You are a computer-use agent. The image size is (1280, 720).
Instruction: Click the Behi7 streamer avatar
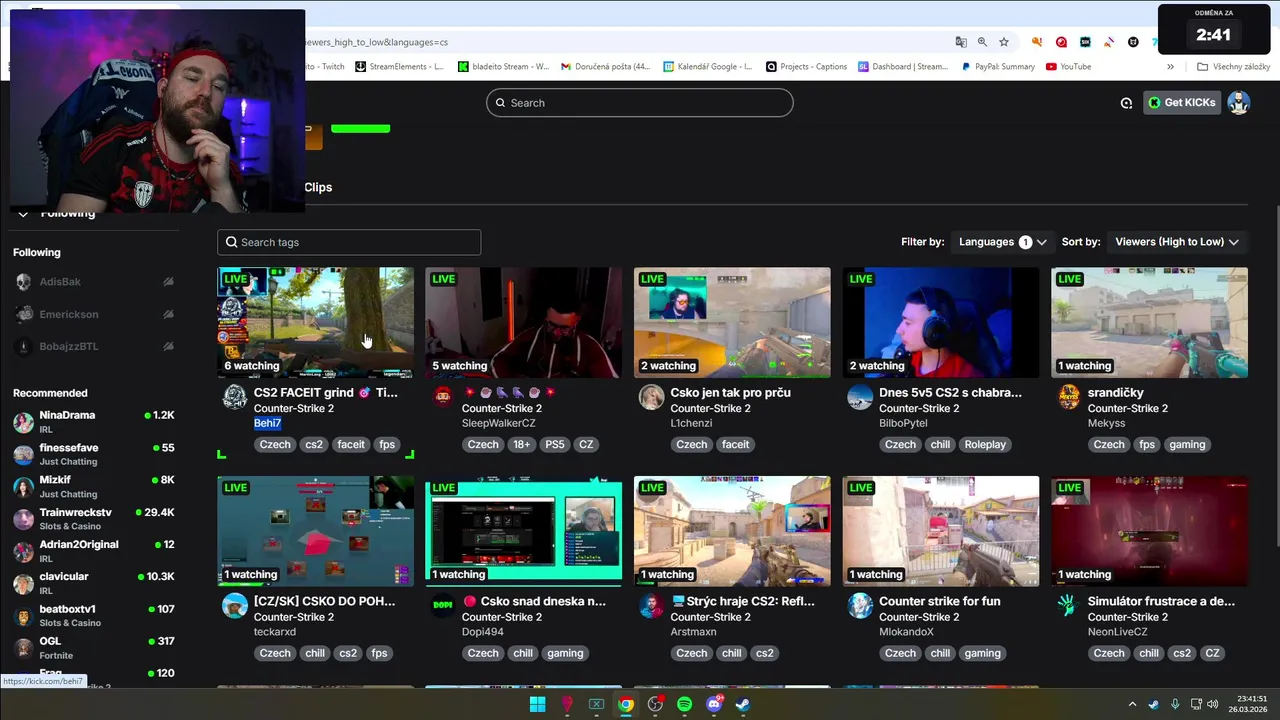(234, 397)
